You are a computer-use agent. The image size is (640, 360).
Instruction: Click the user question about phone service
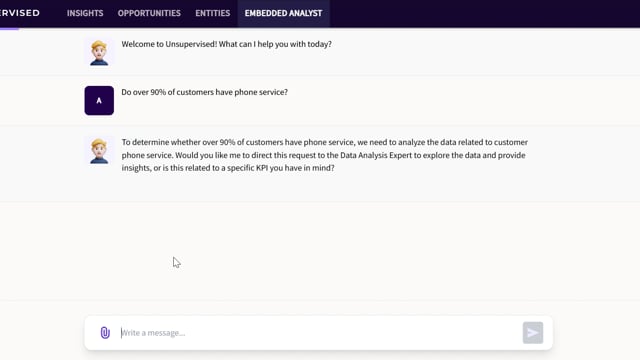204,92
